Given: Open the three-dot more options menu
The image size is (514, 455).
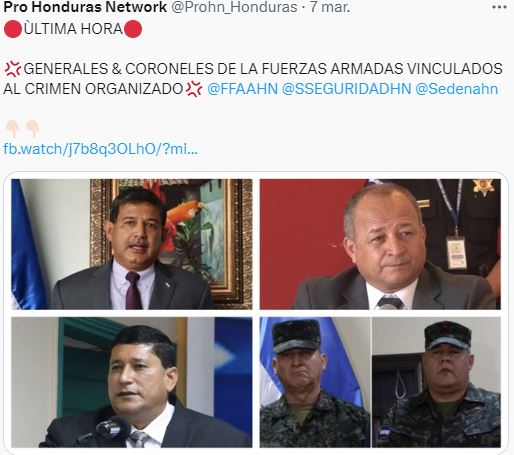Looking at the screenshot, I should pos(499,7).
